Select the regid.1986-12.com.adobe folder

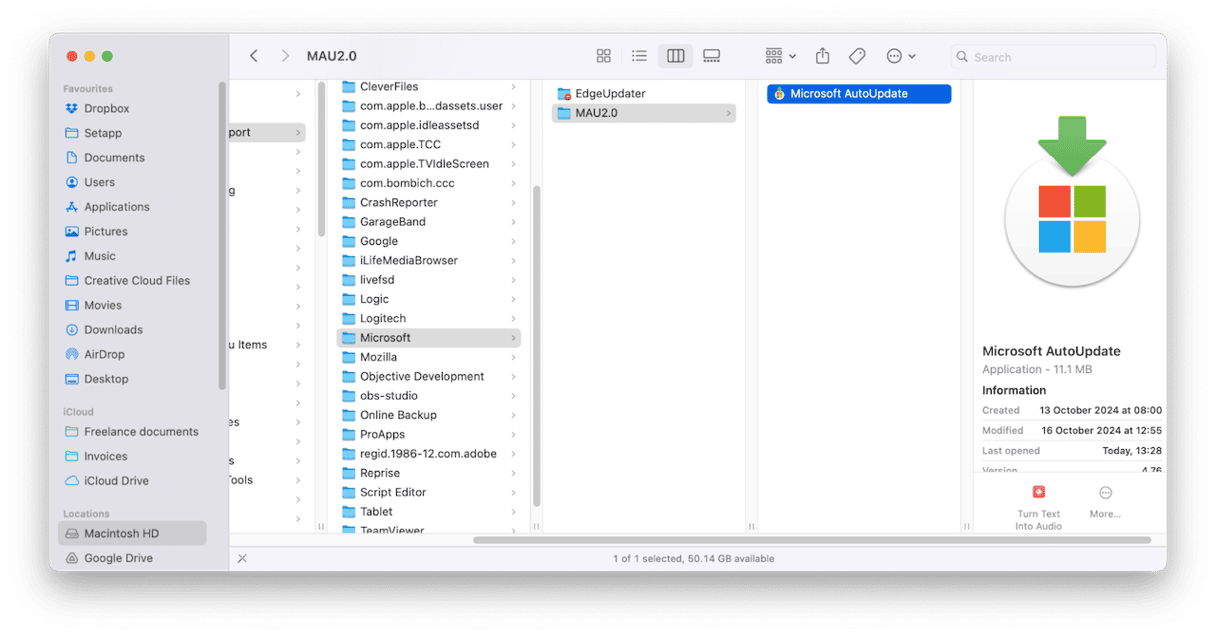428,454
